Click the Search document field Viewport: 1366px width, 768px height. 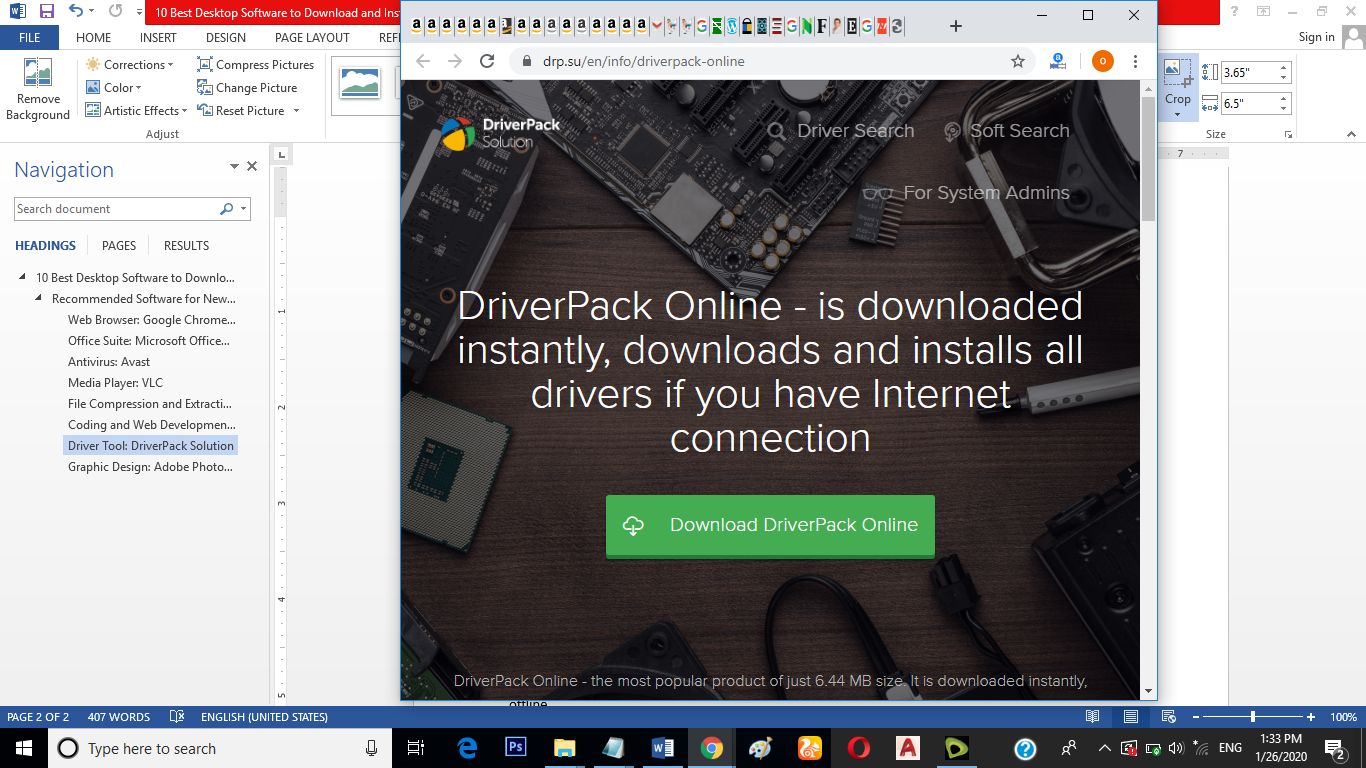[115, 209]
